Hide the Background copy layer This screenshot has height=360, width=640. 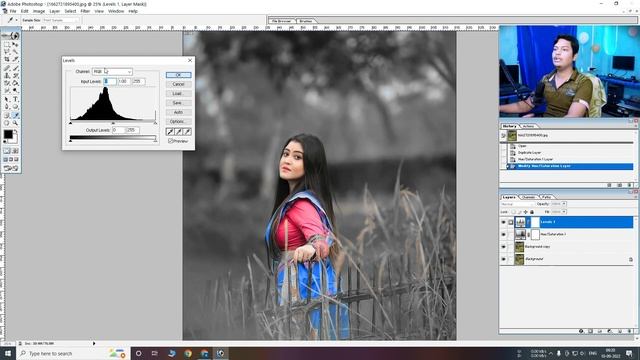[503, 247]
